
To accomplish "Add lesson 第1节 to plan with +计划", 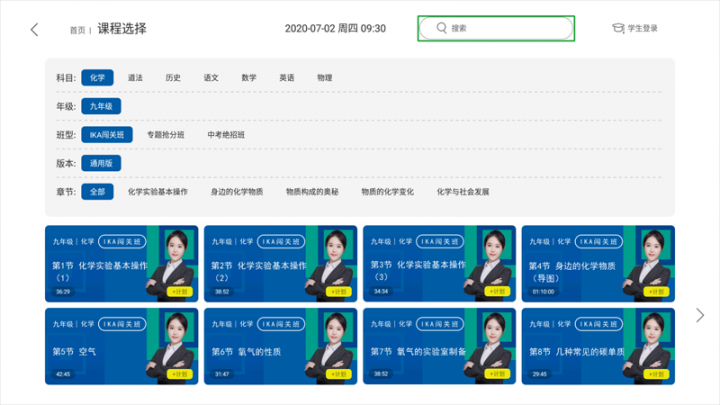I will coord(180,292).
